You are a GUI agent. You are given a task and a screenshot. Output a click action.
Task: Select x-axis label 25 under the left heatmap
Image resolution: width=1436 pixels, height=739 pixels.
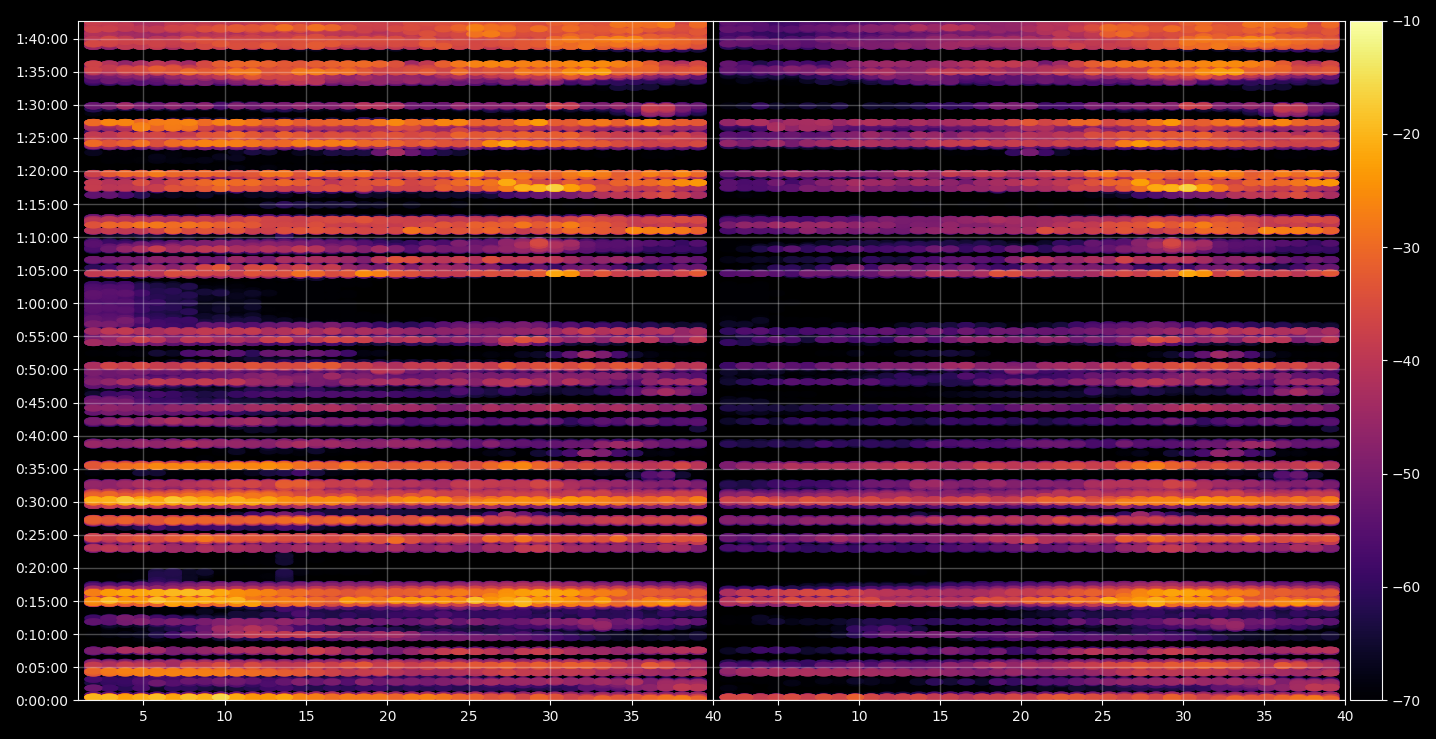coord(469,716)
